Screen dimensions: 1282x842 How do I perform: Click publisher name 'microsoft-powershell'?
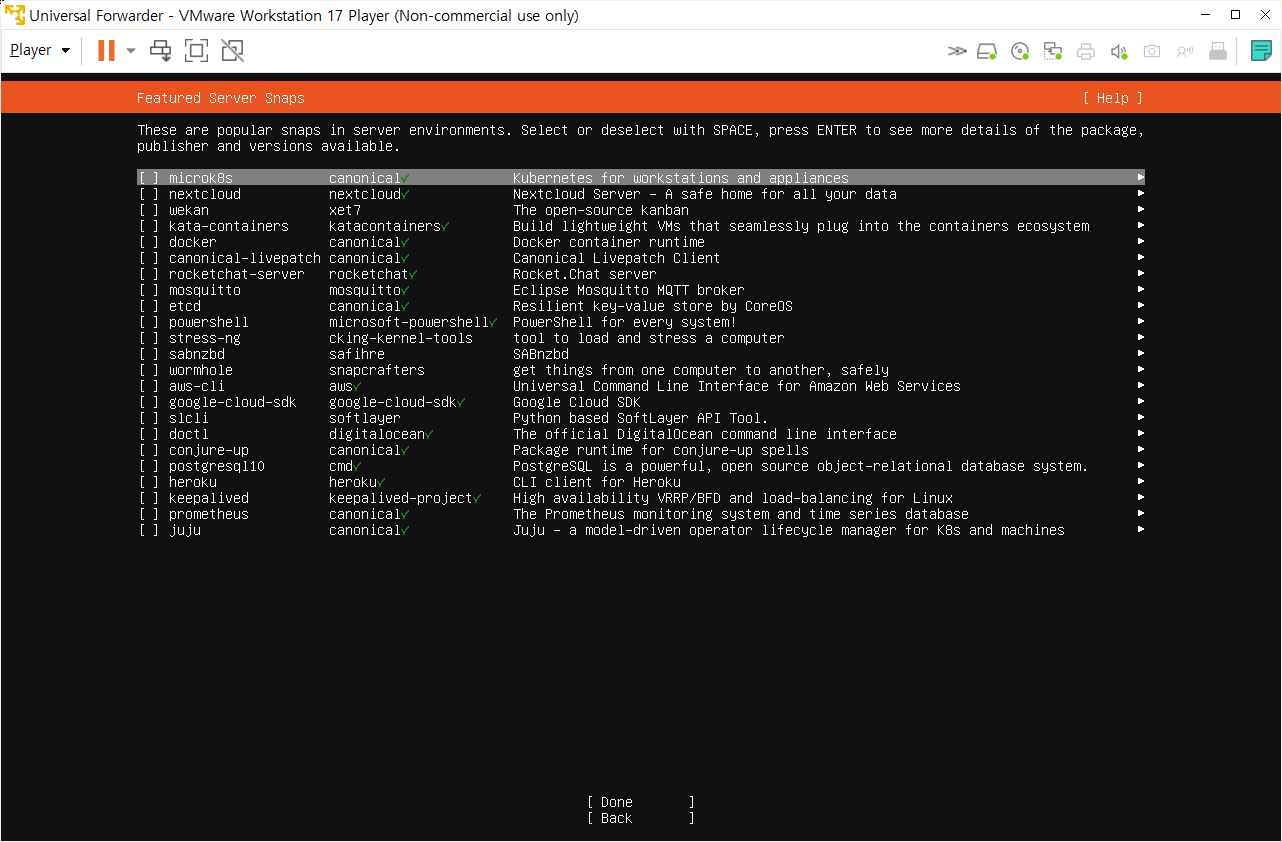[409, 322]
